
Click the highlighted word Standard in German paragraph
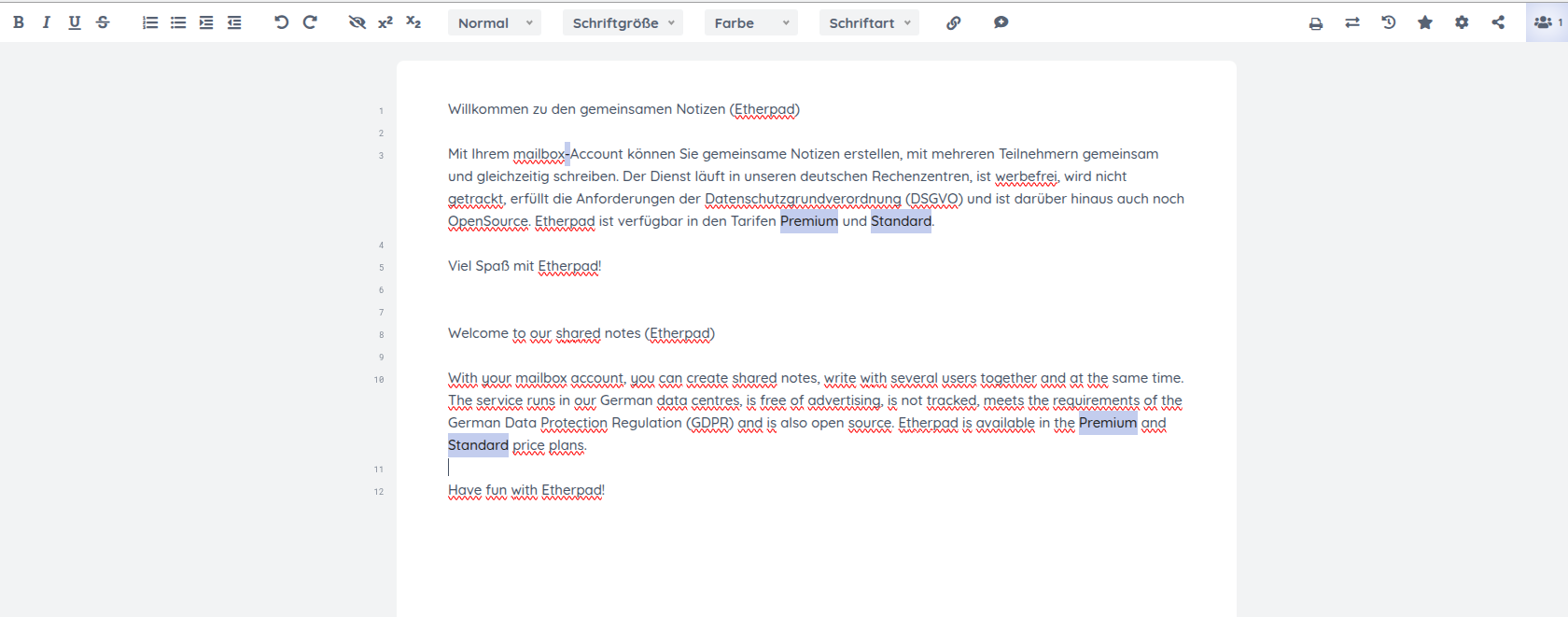coord(901,221)
